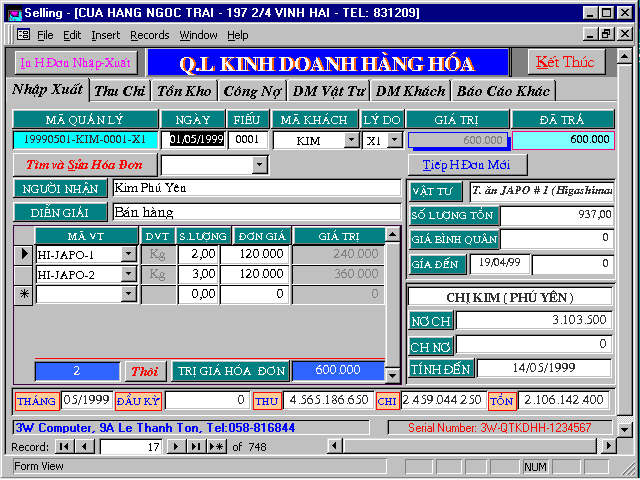Click the TÍNH ĐẾN date 14/05/1999
This screenshot has width=640, height=480.
click(x=544, y=368)
